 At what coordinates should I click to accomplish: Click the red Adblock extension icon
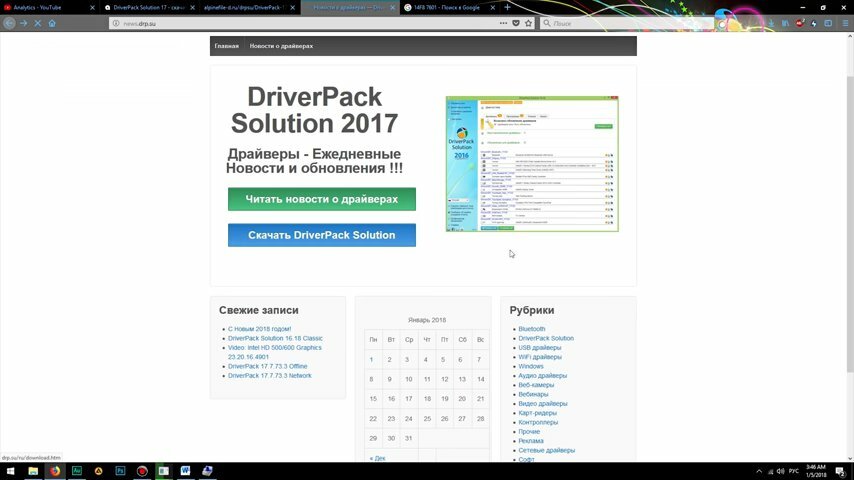pos(800,23)
